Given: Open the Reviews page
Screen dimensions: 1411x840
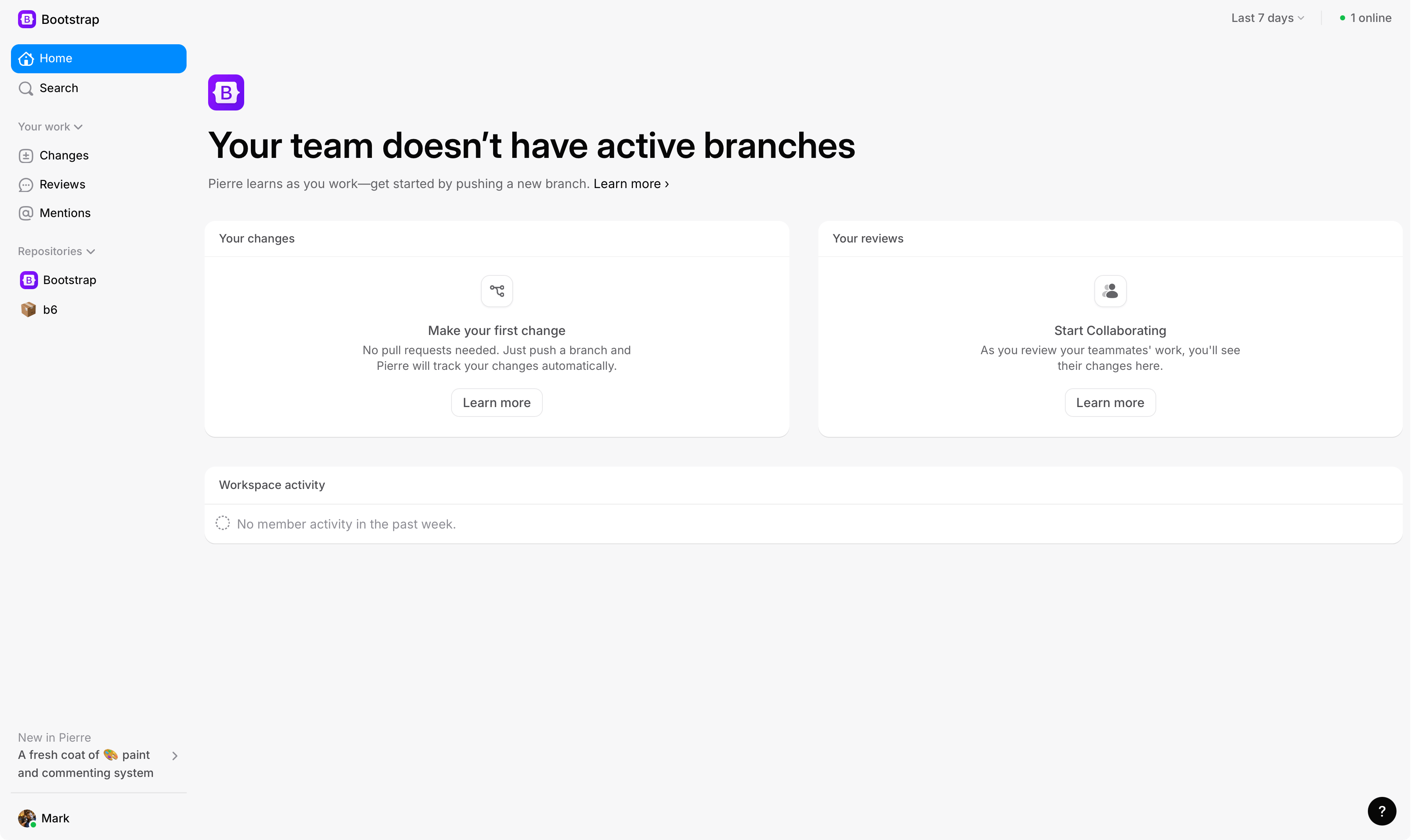Looking at the screenshot, I should point(62,185).
